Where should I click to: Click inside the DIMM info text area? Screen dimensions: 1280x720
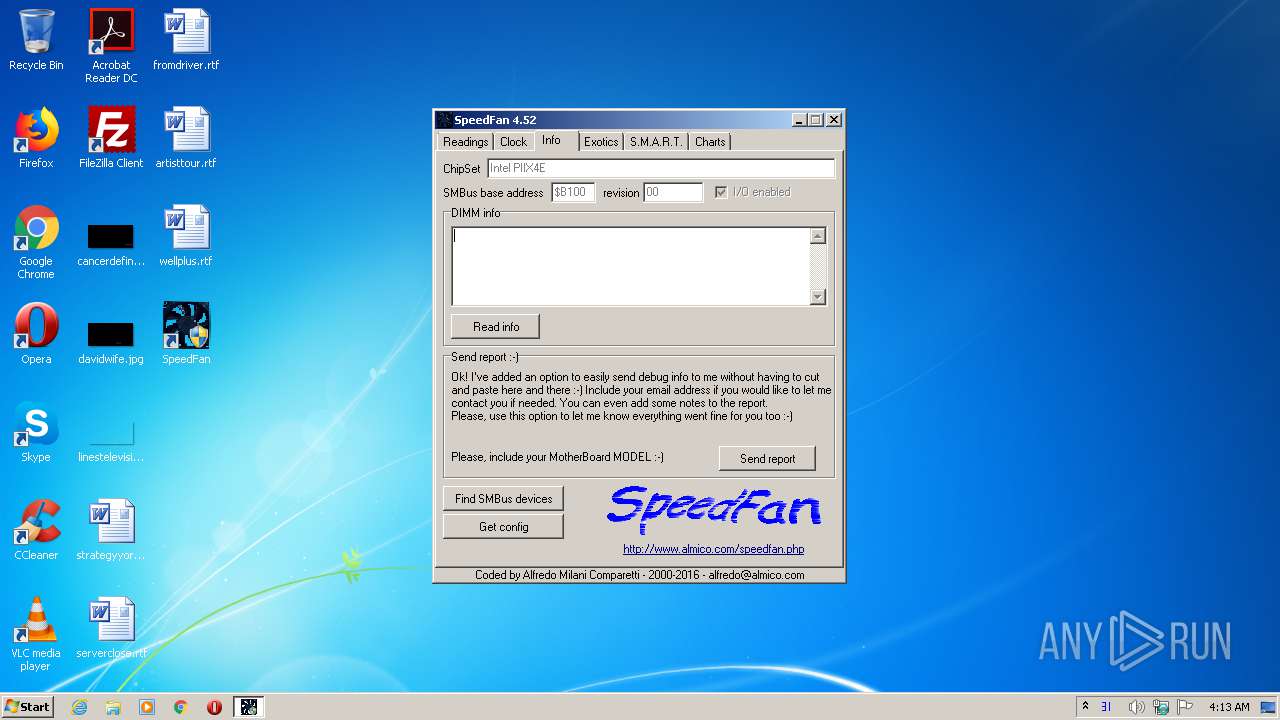[x=630, y=266]
